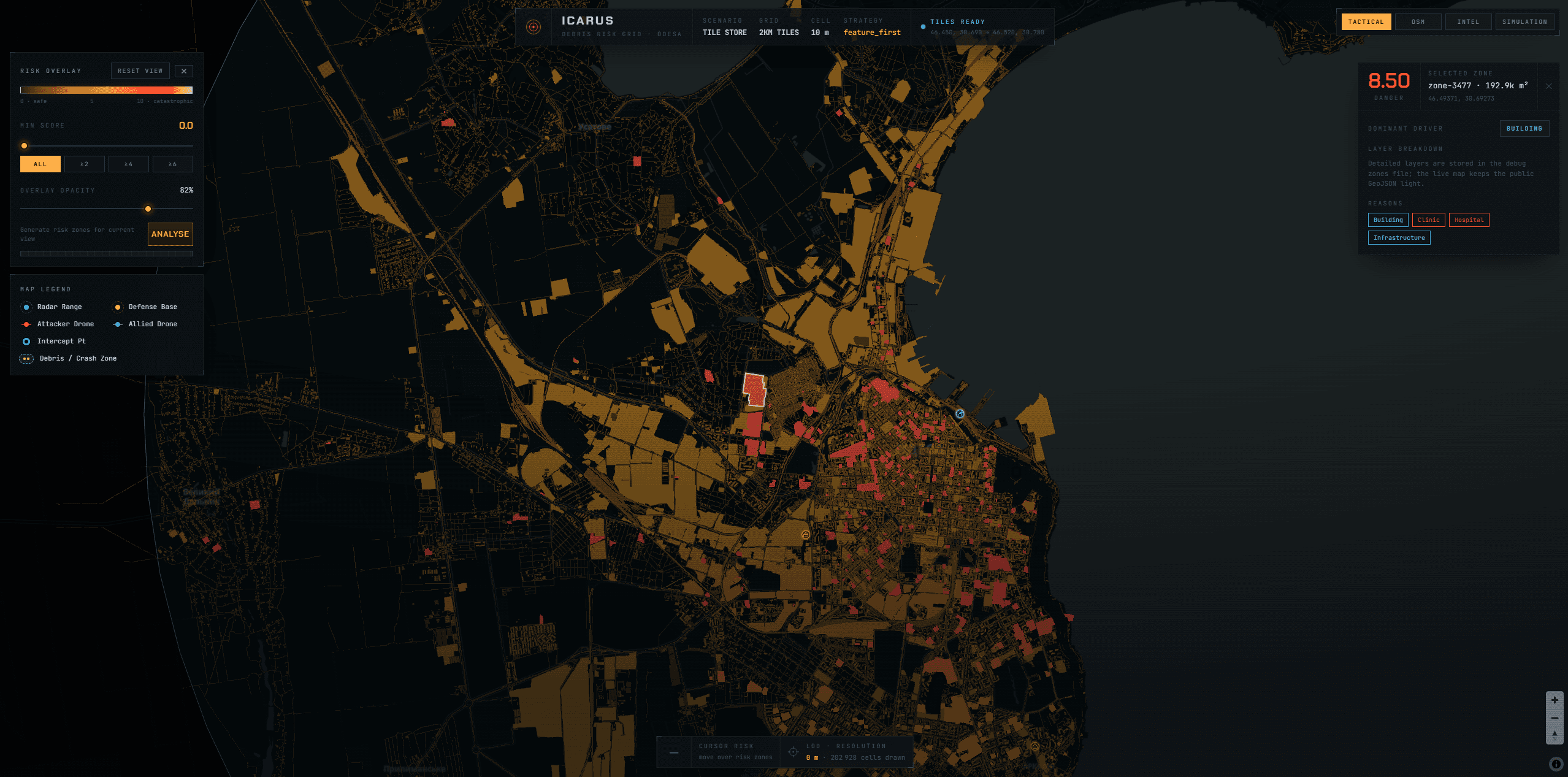Click the 10 m cell value
The width and height of the screenshot is (1568, 777).
pyautogui.click(x=820, y=33)
